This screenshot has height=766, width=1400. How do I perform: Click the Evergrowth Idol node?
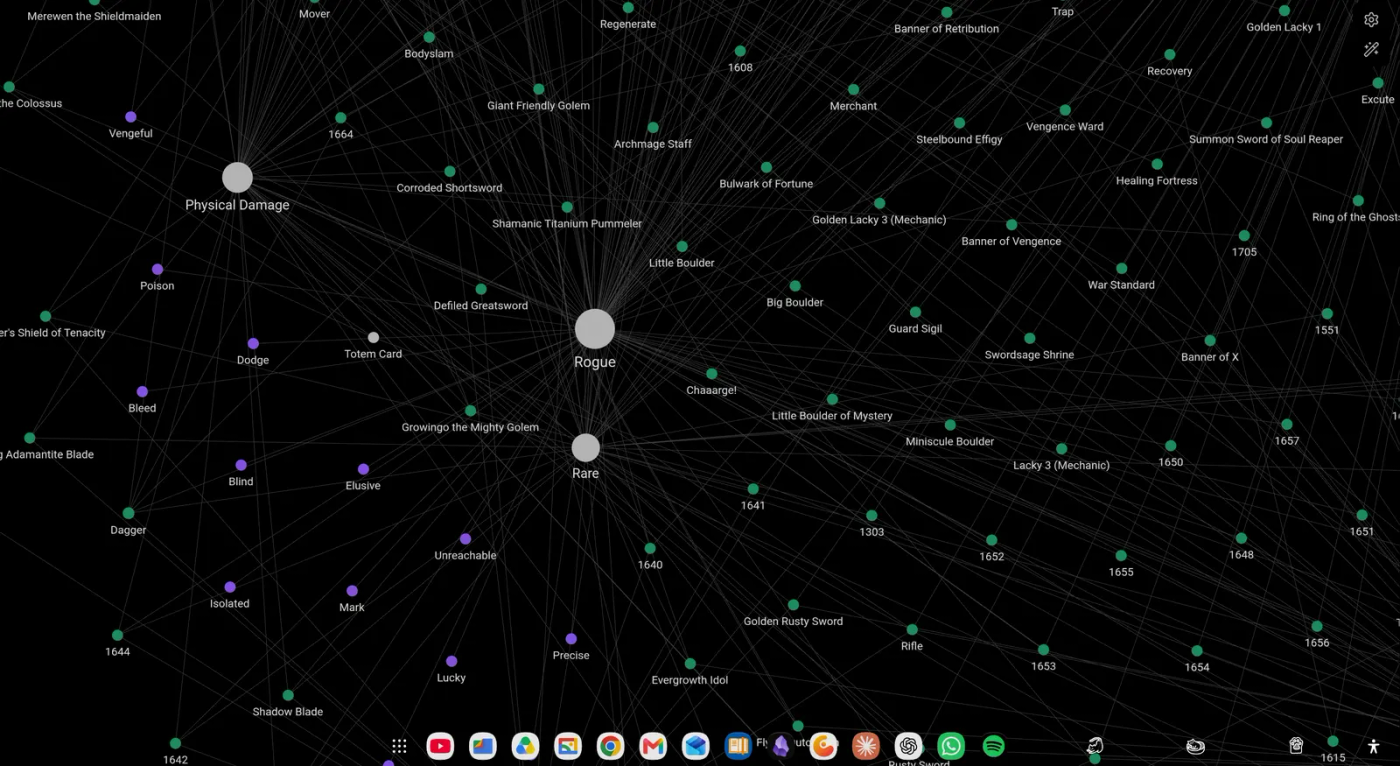click(x=690, y=663)
